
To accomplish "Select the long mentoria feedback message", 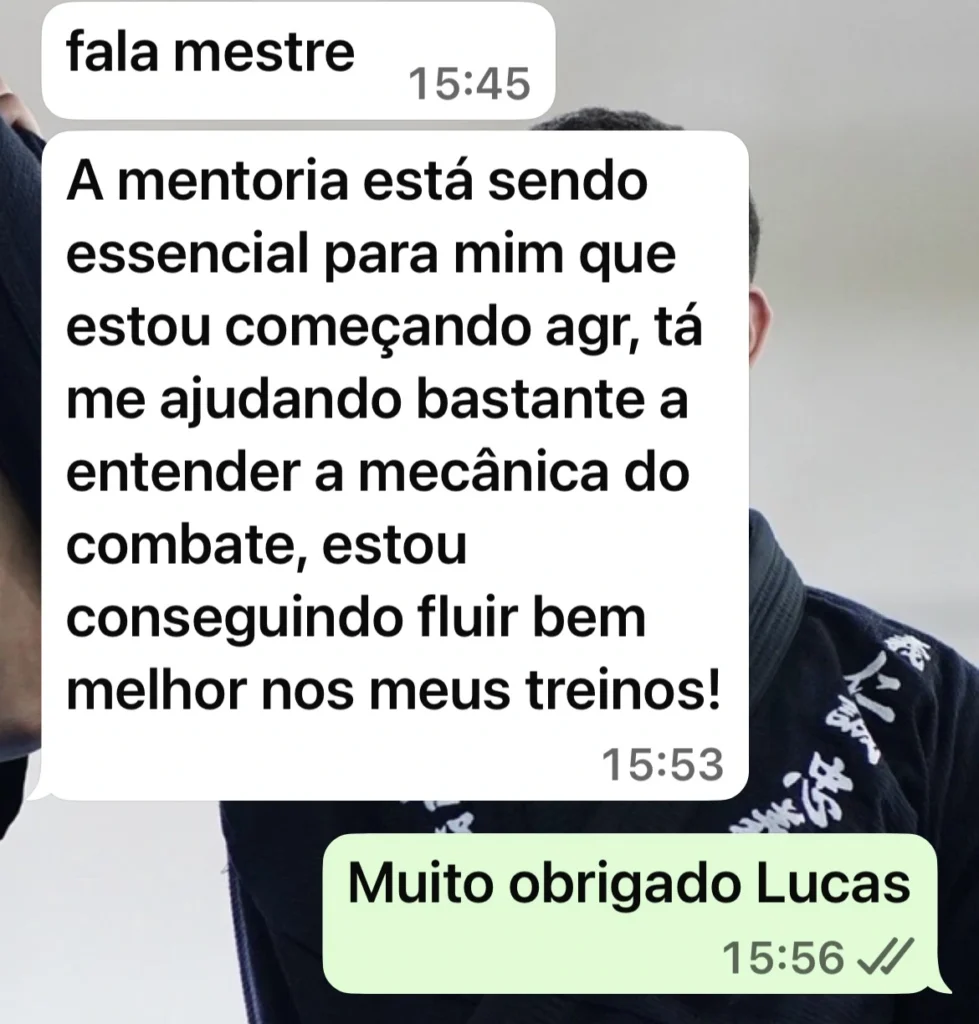I will (394, 465).
